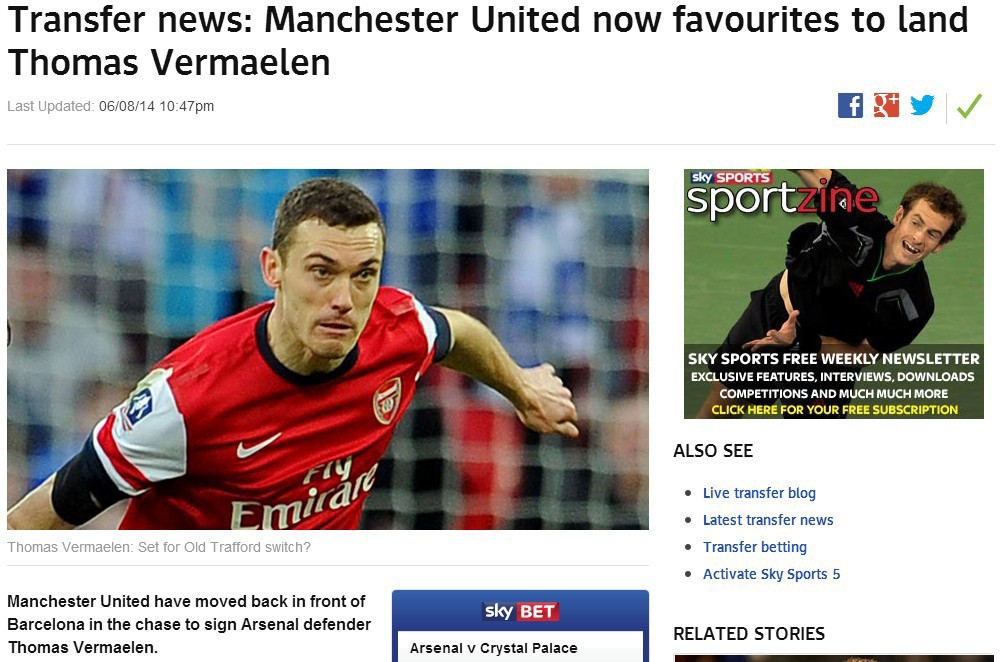Open the Sportzine newsletter banner ad
This screenshot has width=1003, height=662.
pyautogui.click(x=833, y=294)
